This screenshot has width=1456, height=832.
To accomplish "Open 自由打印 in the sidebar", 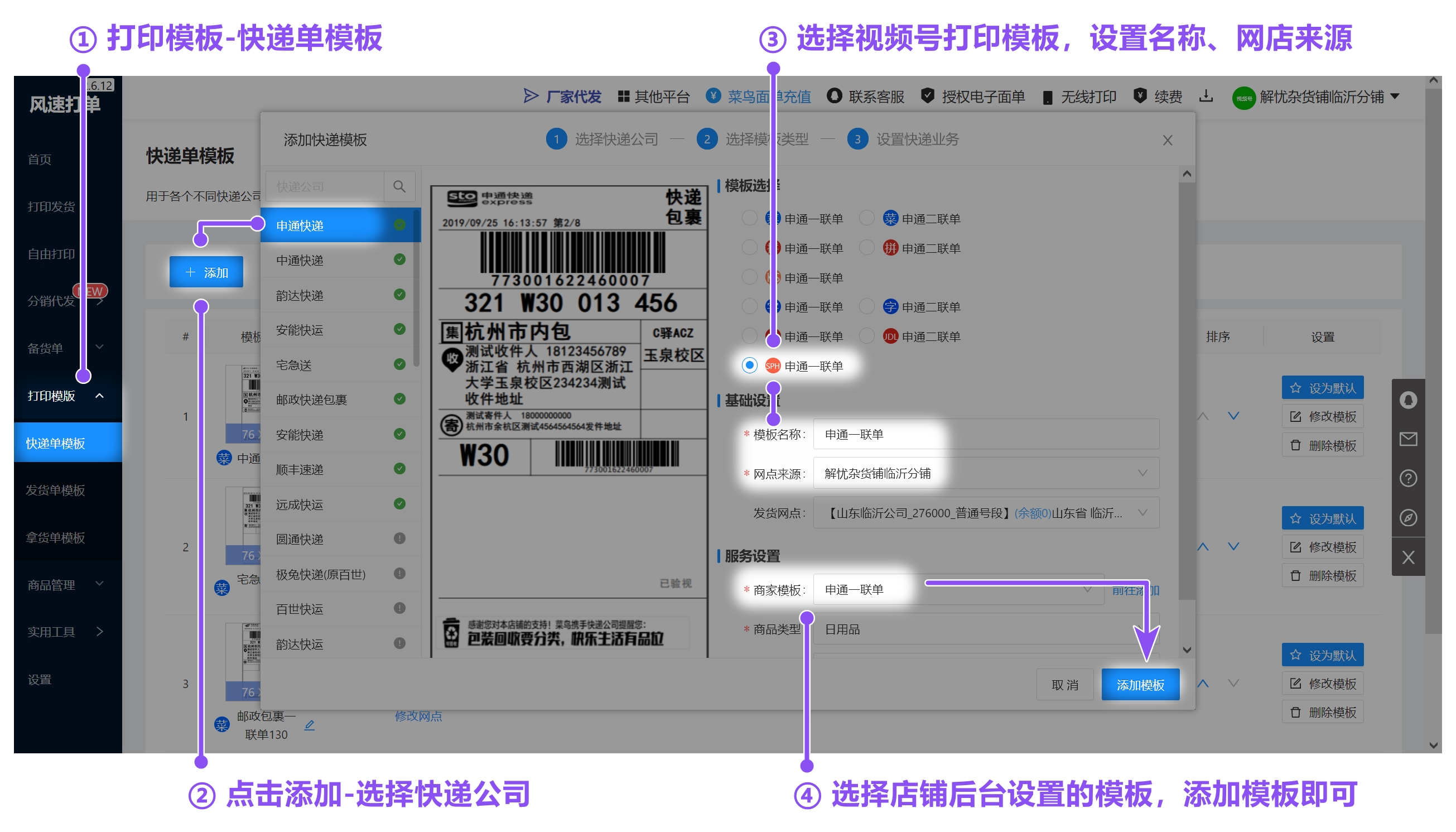I will (x=51, y=254).
